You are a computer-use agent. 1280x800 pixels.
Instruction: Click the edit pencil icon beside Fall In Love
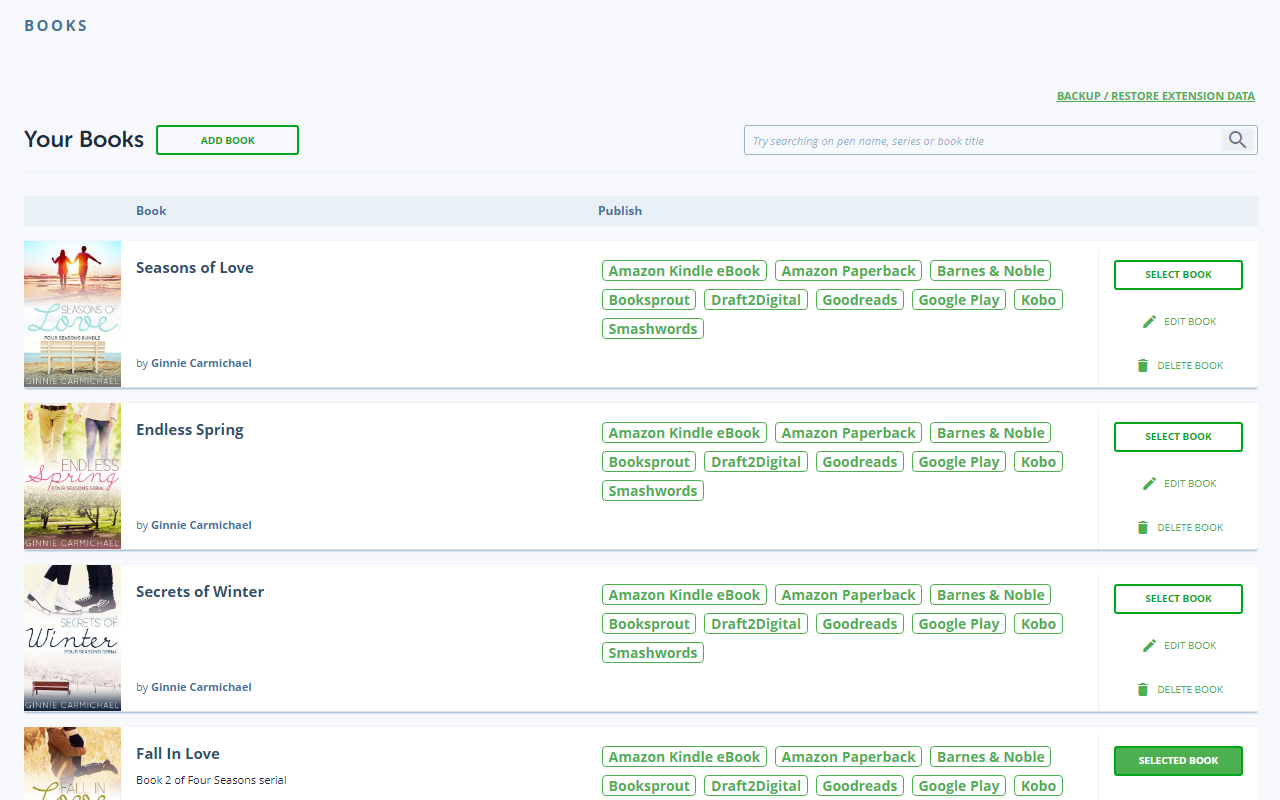pos(1149,799)
